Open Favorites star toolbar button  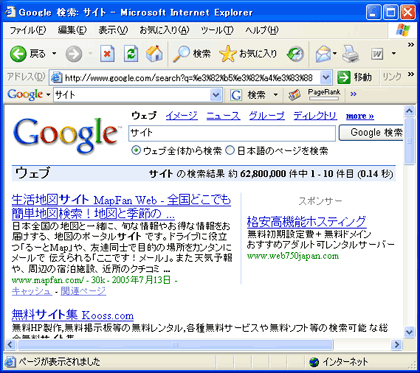[228, 54]
